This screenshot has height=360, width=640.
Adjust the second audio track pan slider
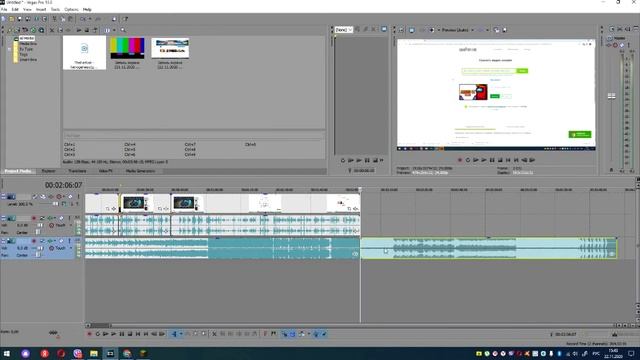point(38,255)
